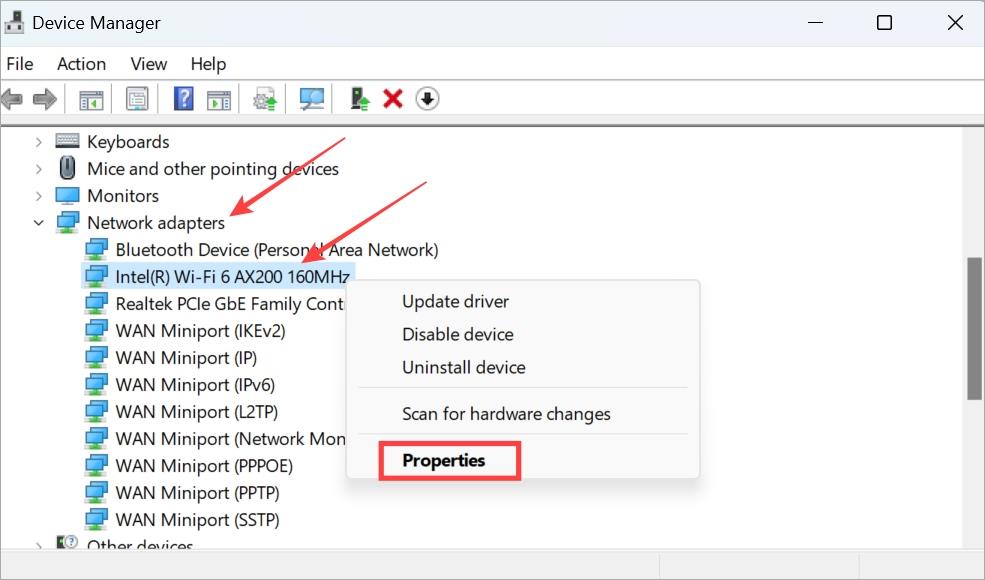Expand Mice and other pointing devices chevron

tap(38, 169)
